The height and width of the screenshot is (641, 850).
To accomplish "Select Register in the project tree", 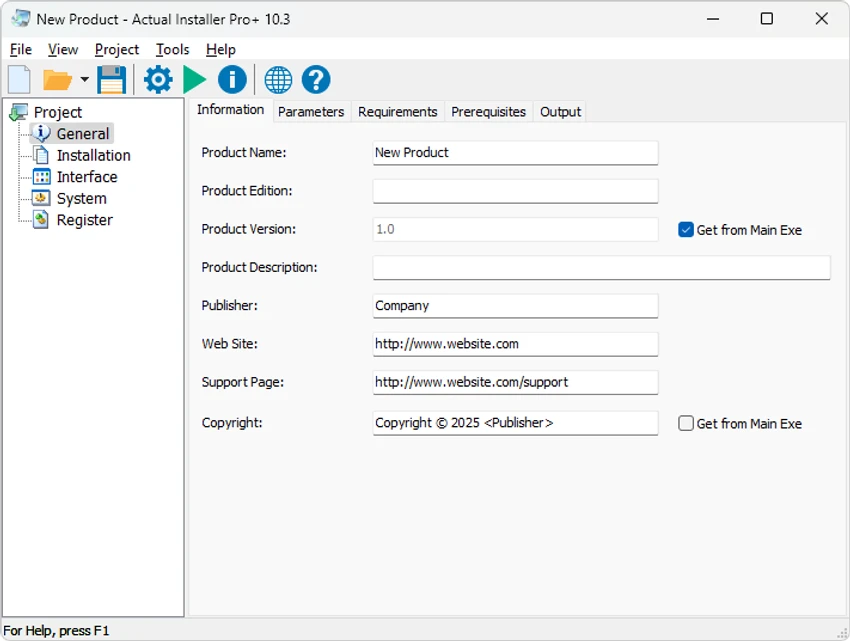I will coord(85,220).
